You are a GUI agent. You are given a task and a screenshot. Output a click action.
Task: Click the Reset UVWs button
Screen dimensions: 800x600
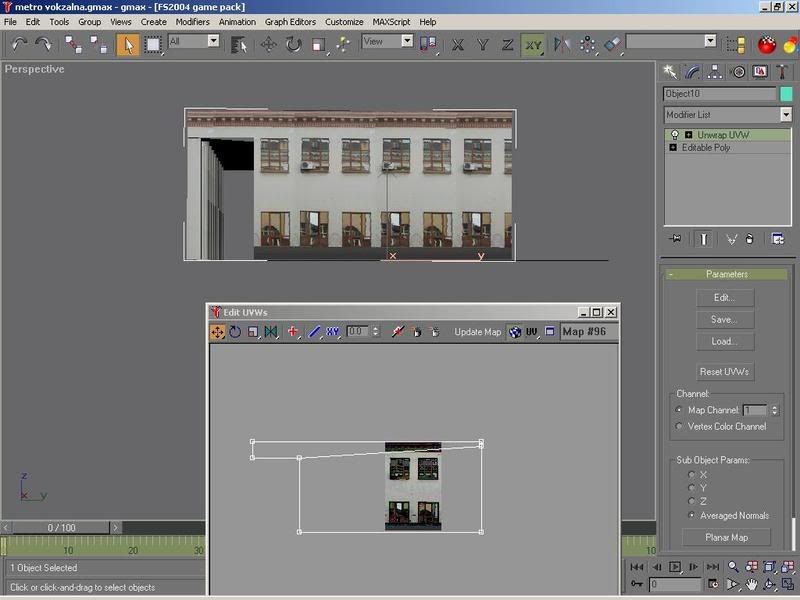pos(725,372)
